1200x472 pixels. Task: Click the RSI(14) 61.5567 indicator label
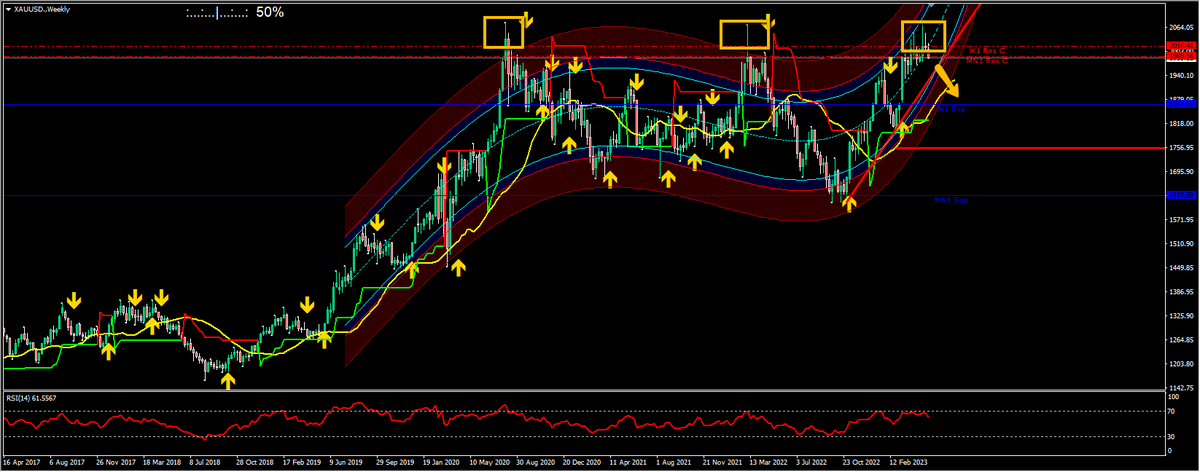tap(32, 399)
